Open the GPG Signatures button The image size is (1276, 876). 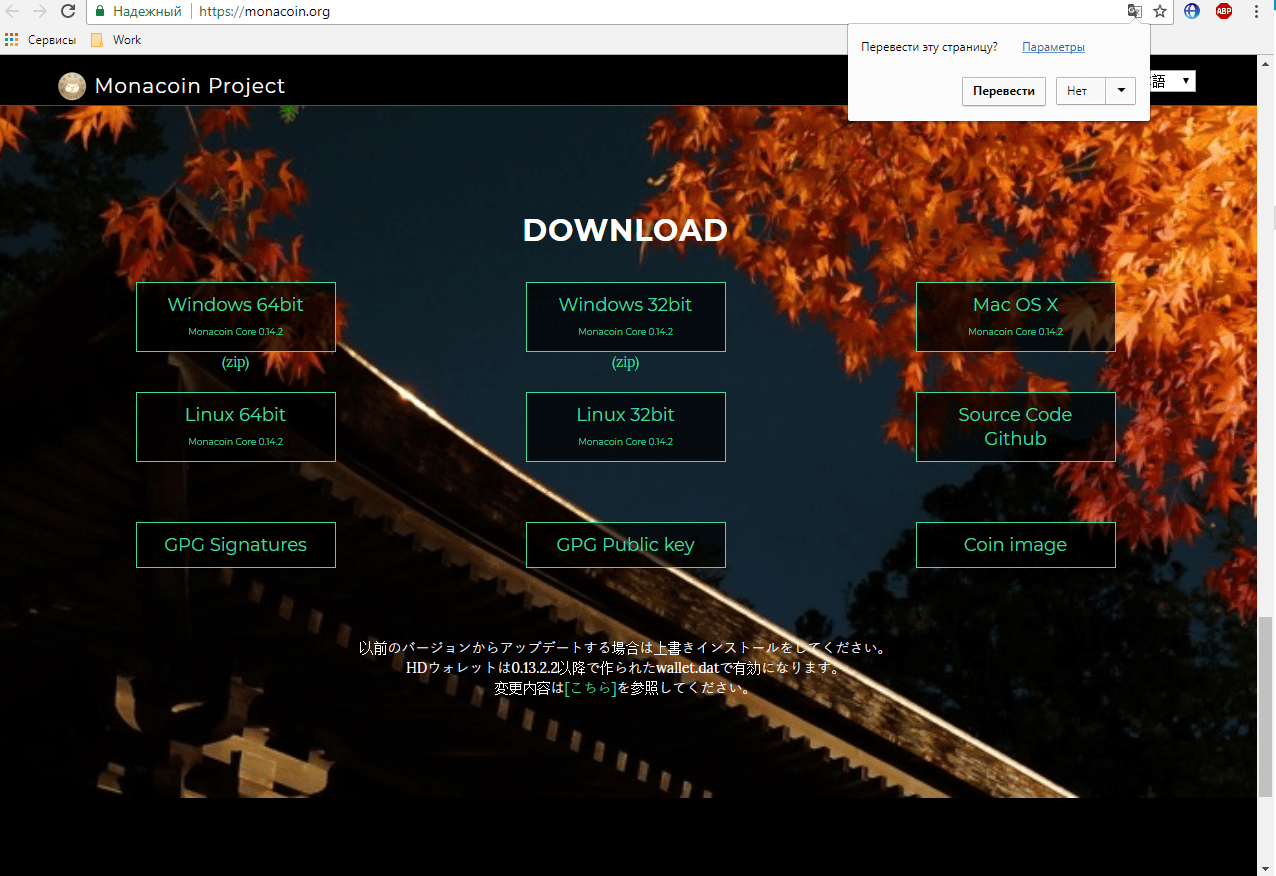pos(236,545)
